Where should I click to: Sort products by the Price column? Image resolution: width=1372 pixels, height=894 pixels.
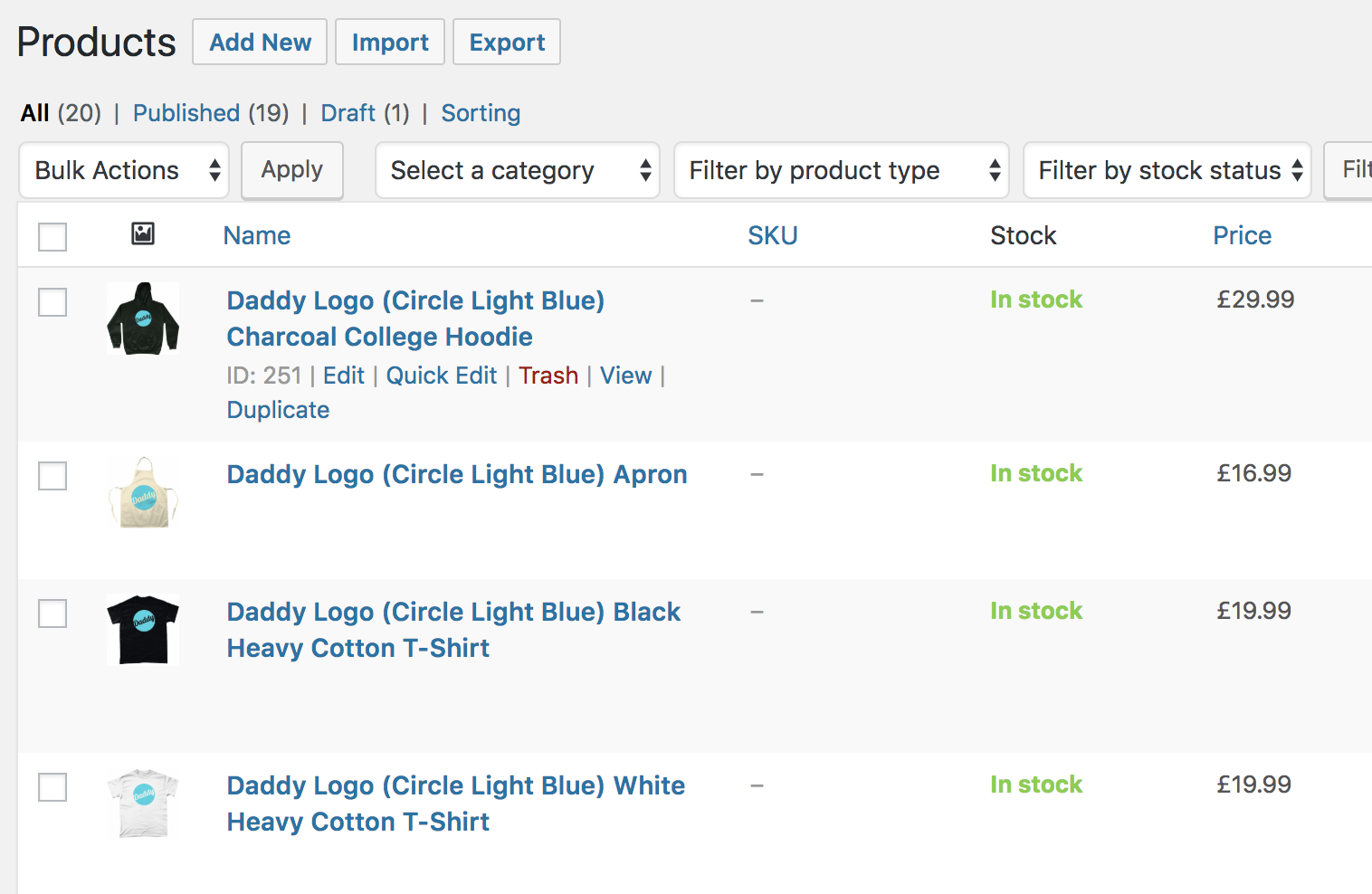point(1242,235)
